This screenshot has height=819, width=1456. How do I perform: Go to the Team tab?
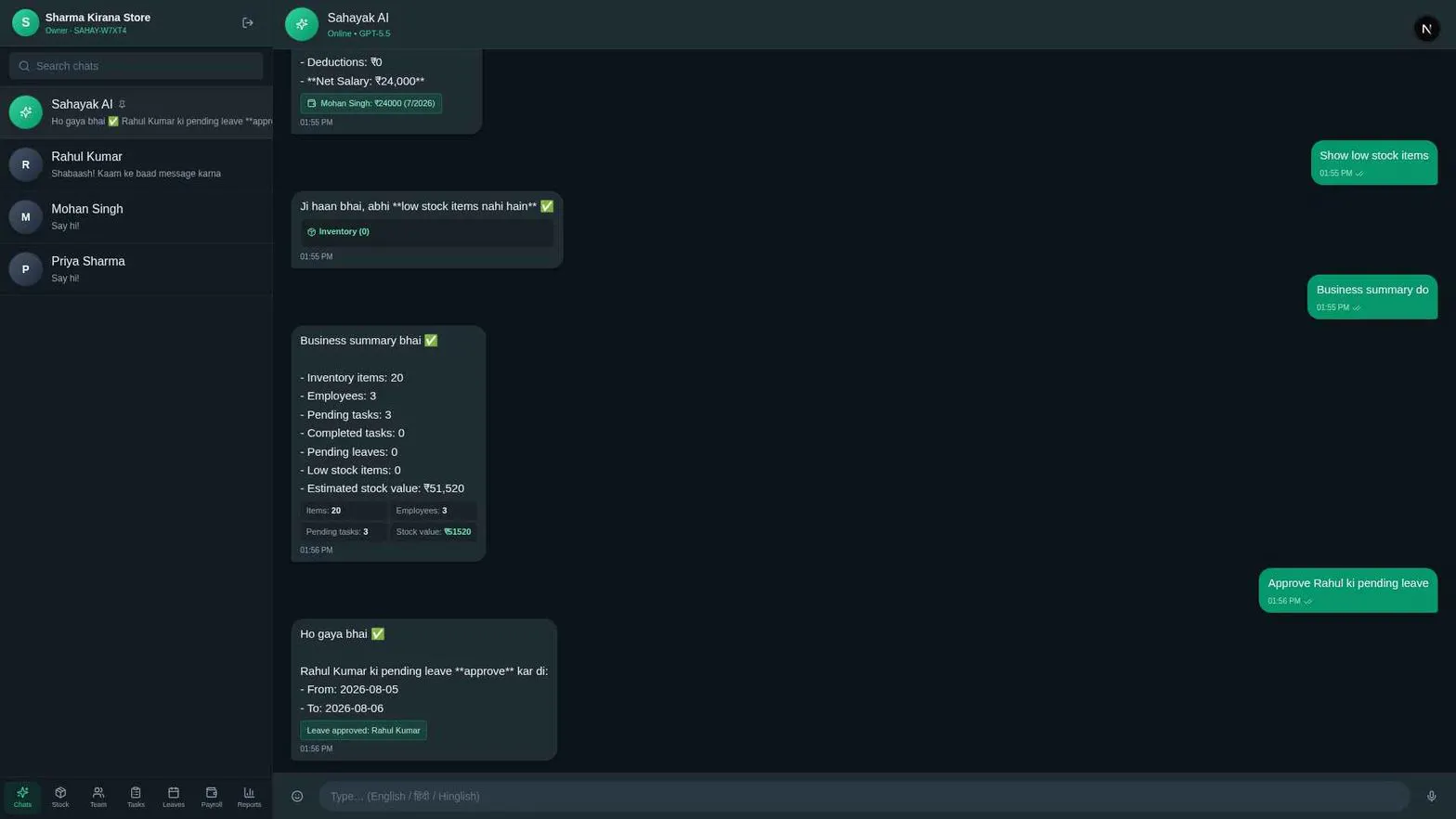97,797
